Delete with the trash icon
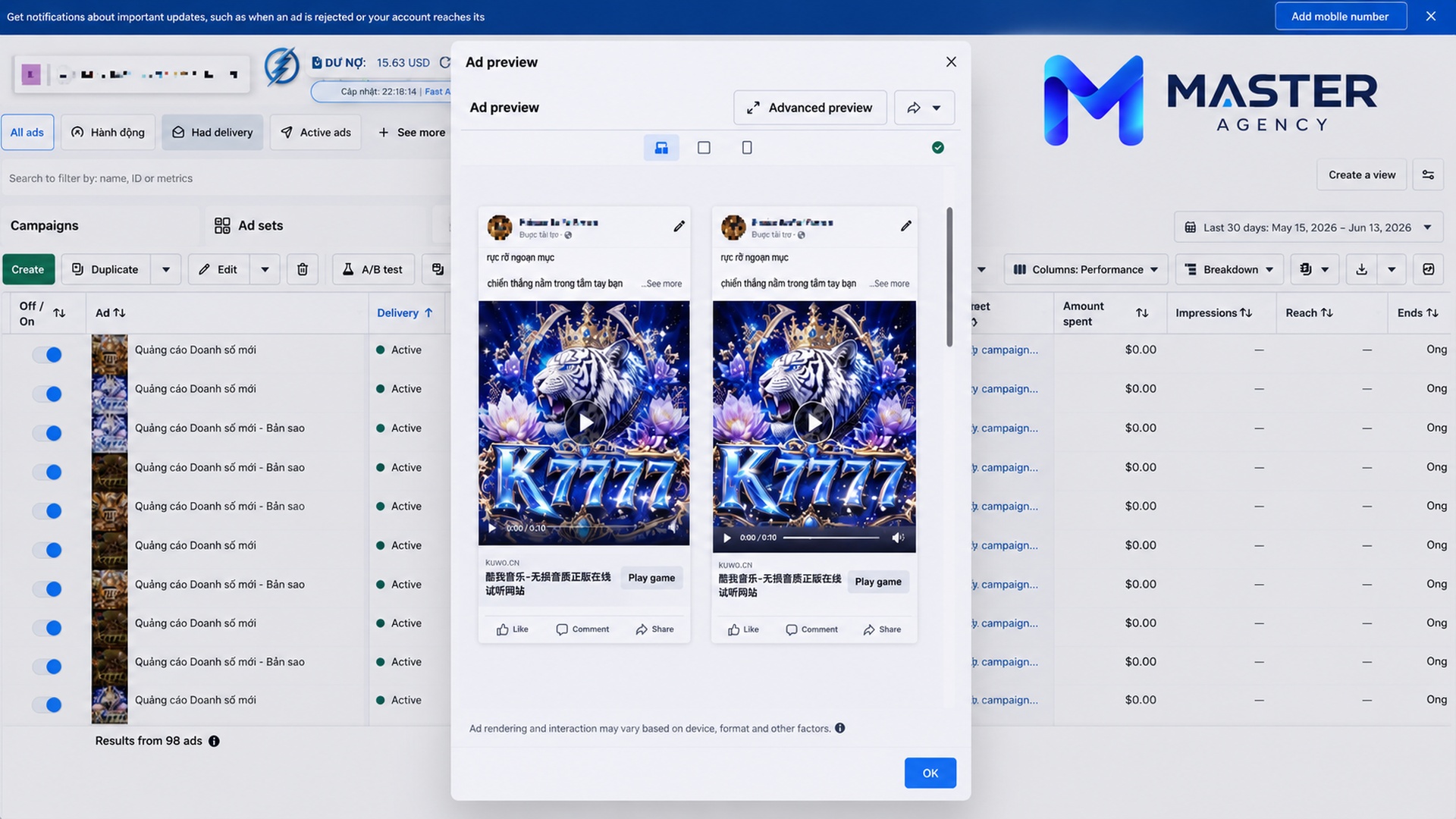Viewport: 1456px width, 819px height. click(x=303, y=269)
